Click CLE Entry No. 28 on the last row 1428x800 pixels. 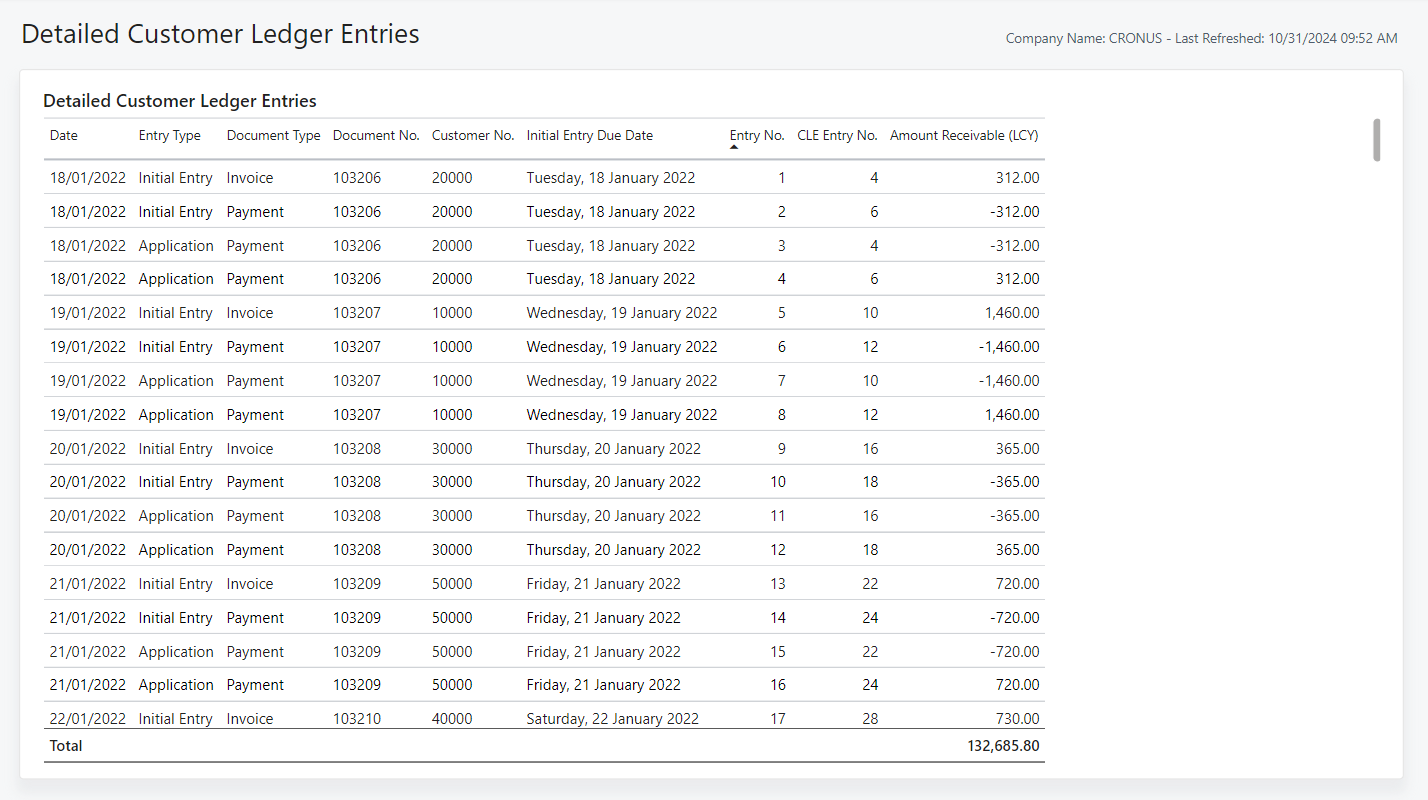click(870, 718)
